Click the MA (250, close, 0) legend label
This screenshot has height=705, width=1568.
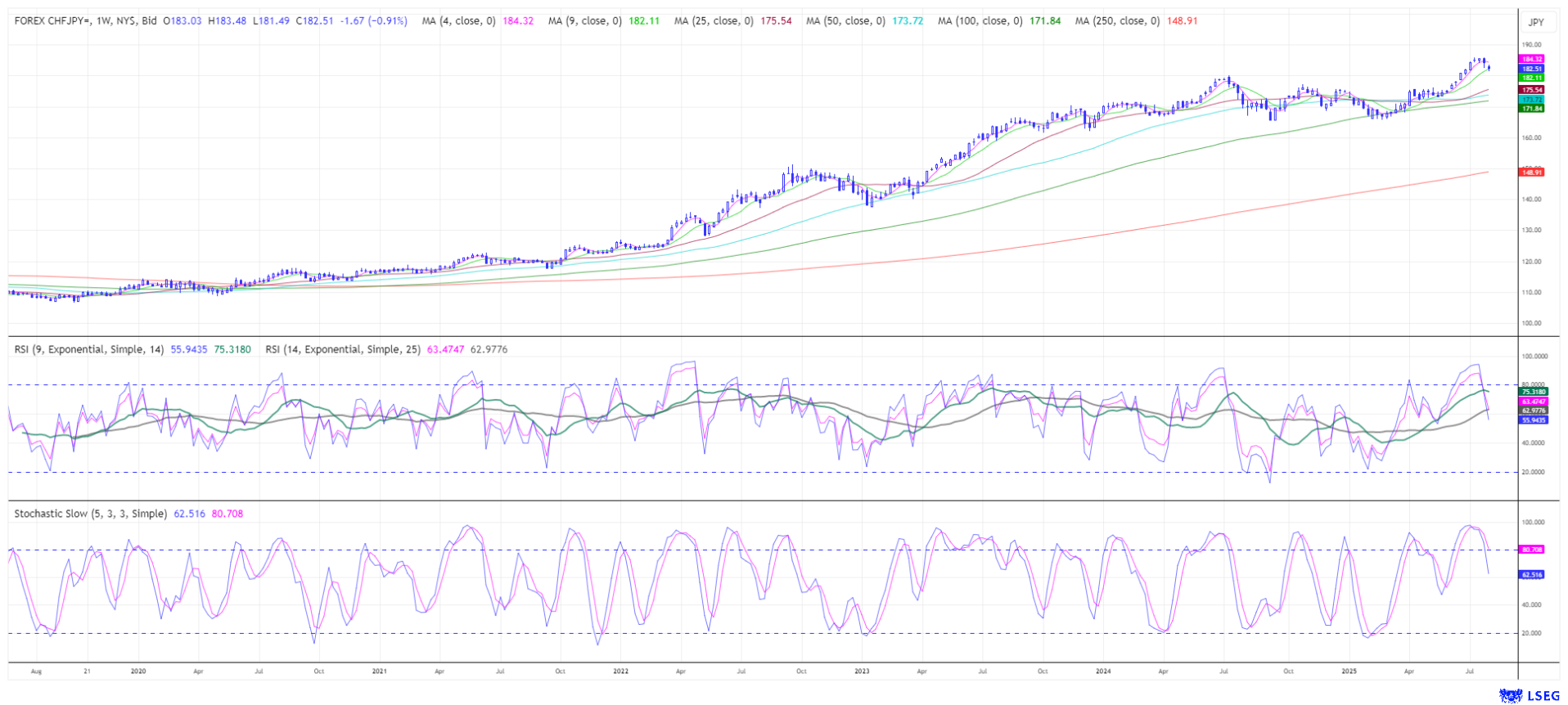1117,21
